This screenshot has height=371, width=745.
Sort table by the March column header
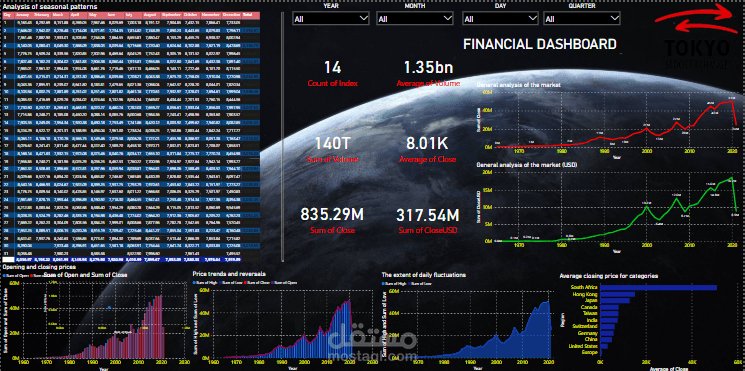[61, 15]
